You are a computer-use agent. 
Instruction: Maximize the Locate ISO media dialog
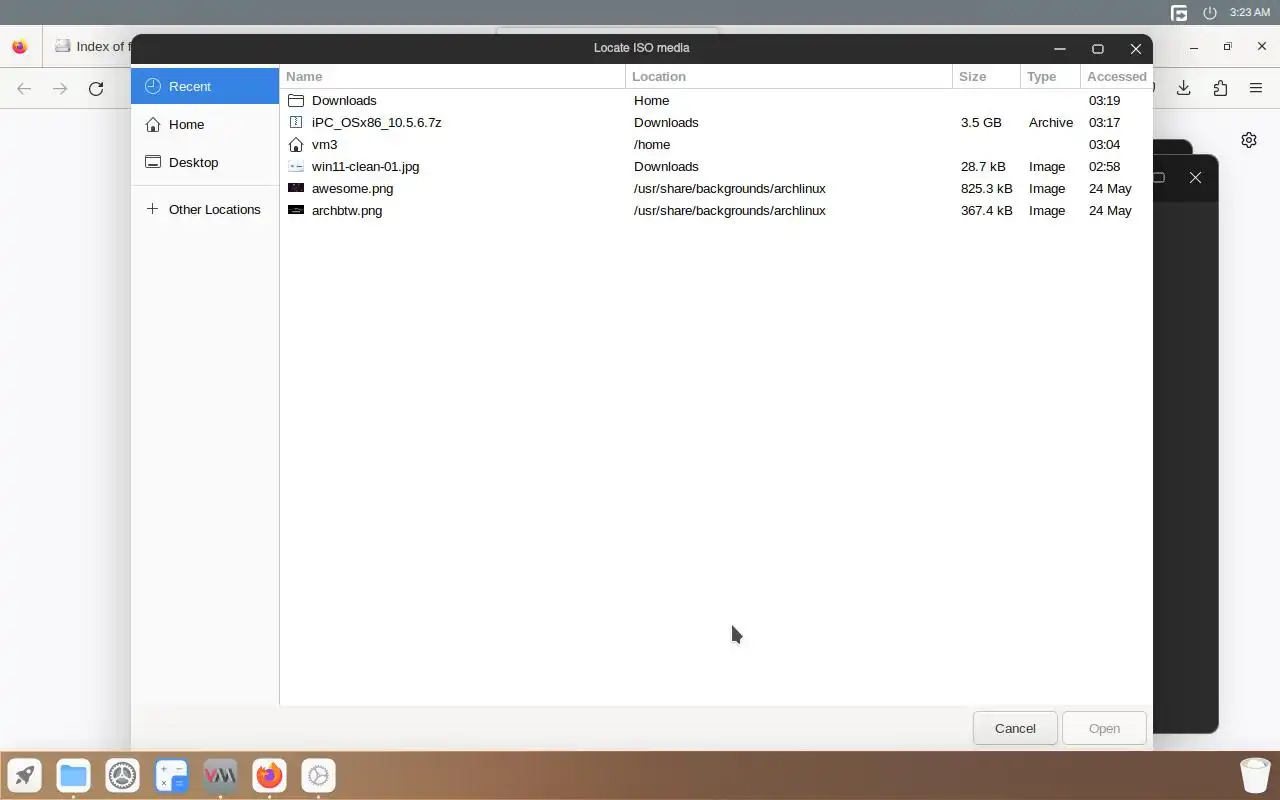pyautogui.click(x=1097, y=48)
